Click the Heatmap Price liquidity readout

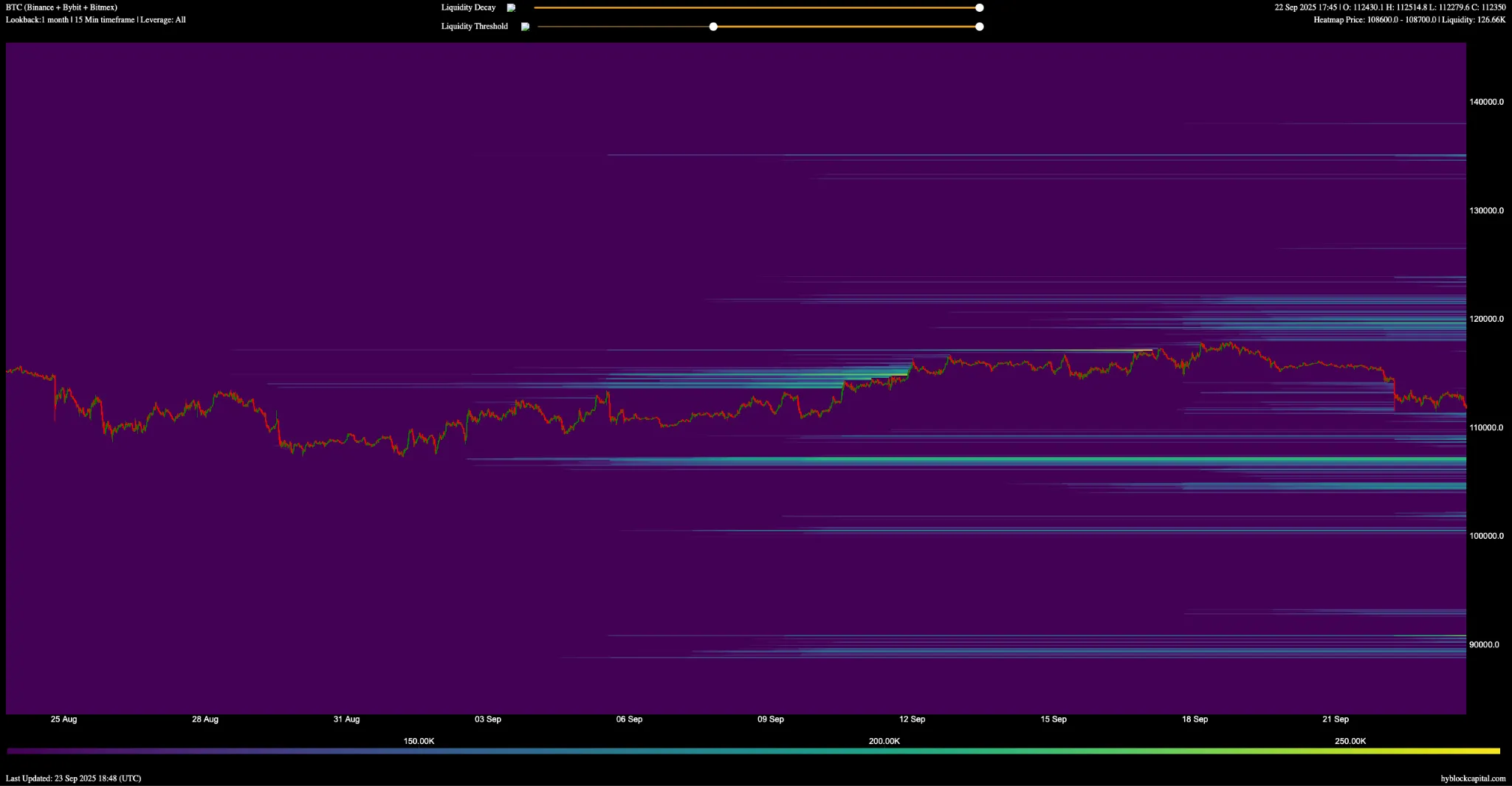[1409, 20]
